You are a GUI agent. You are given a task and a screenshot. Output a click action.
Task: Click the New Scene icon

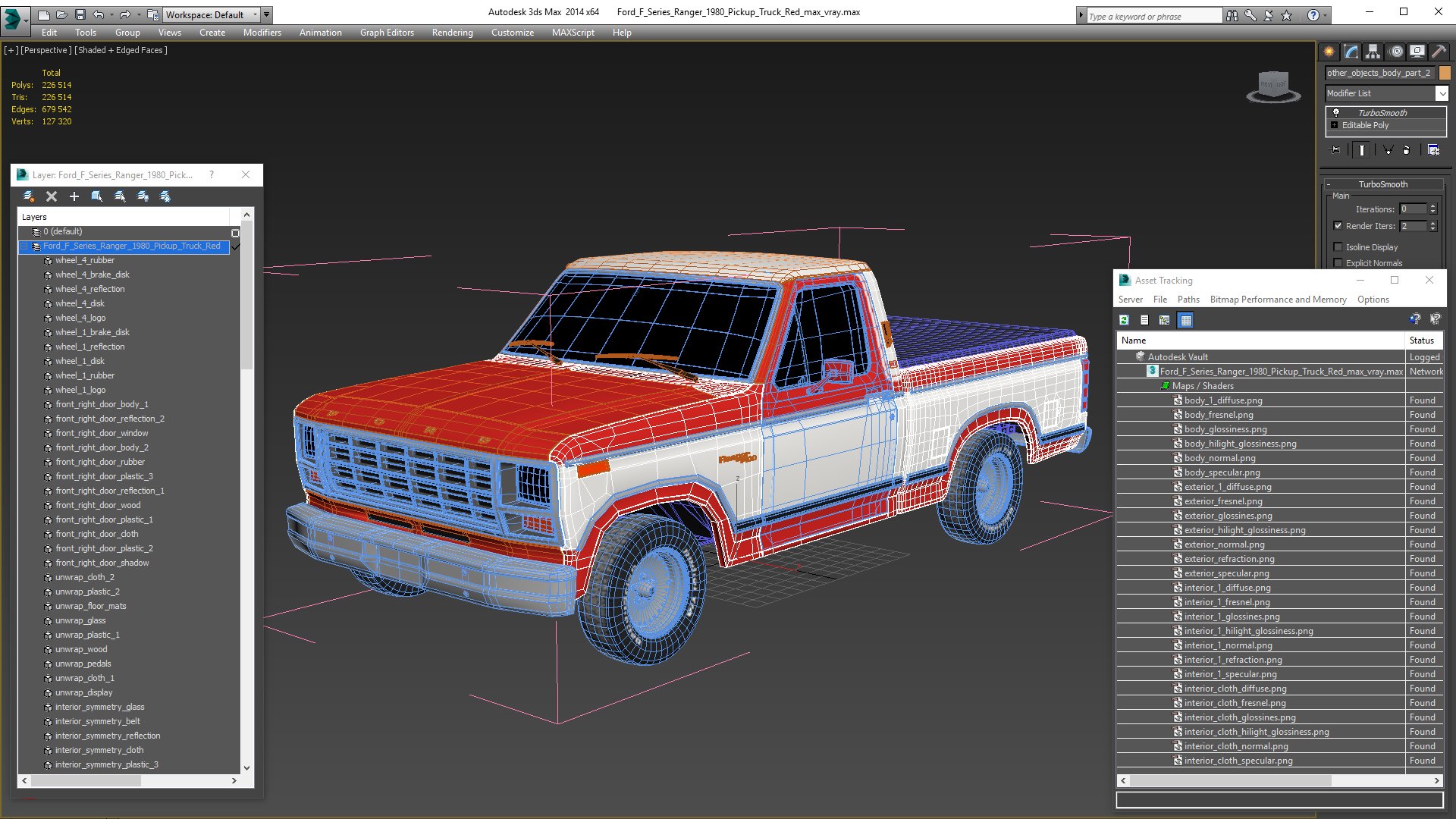click(44, 14)
